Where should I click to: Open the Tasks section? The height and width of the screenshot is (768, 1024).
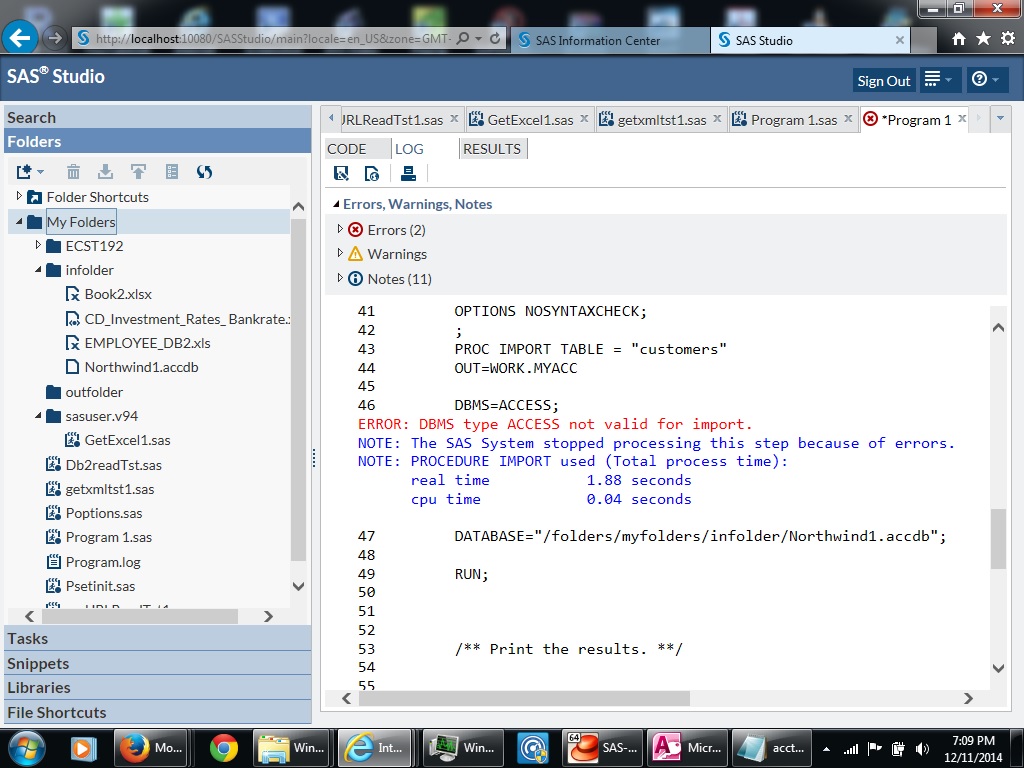pos(158,639)
